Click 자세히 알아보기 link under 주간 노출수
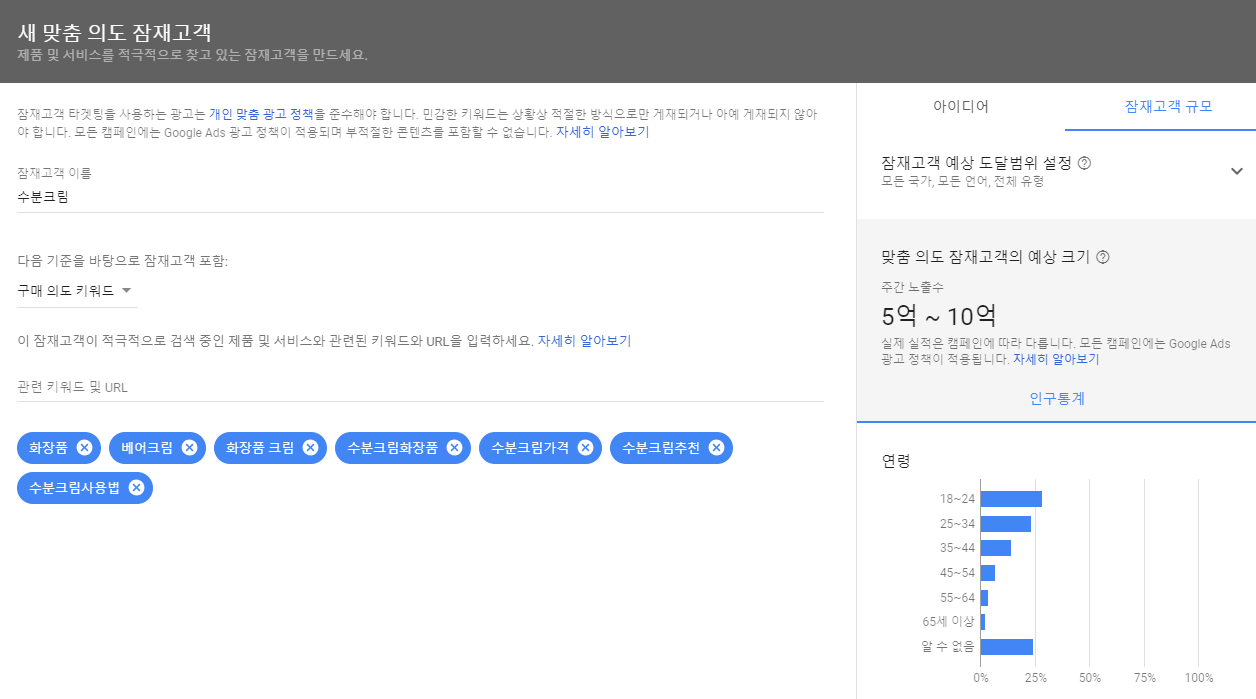The image size is (1256, 699). [1055, 359]
